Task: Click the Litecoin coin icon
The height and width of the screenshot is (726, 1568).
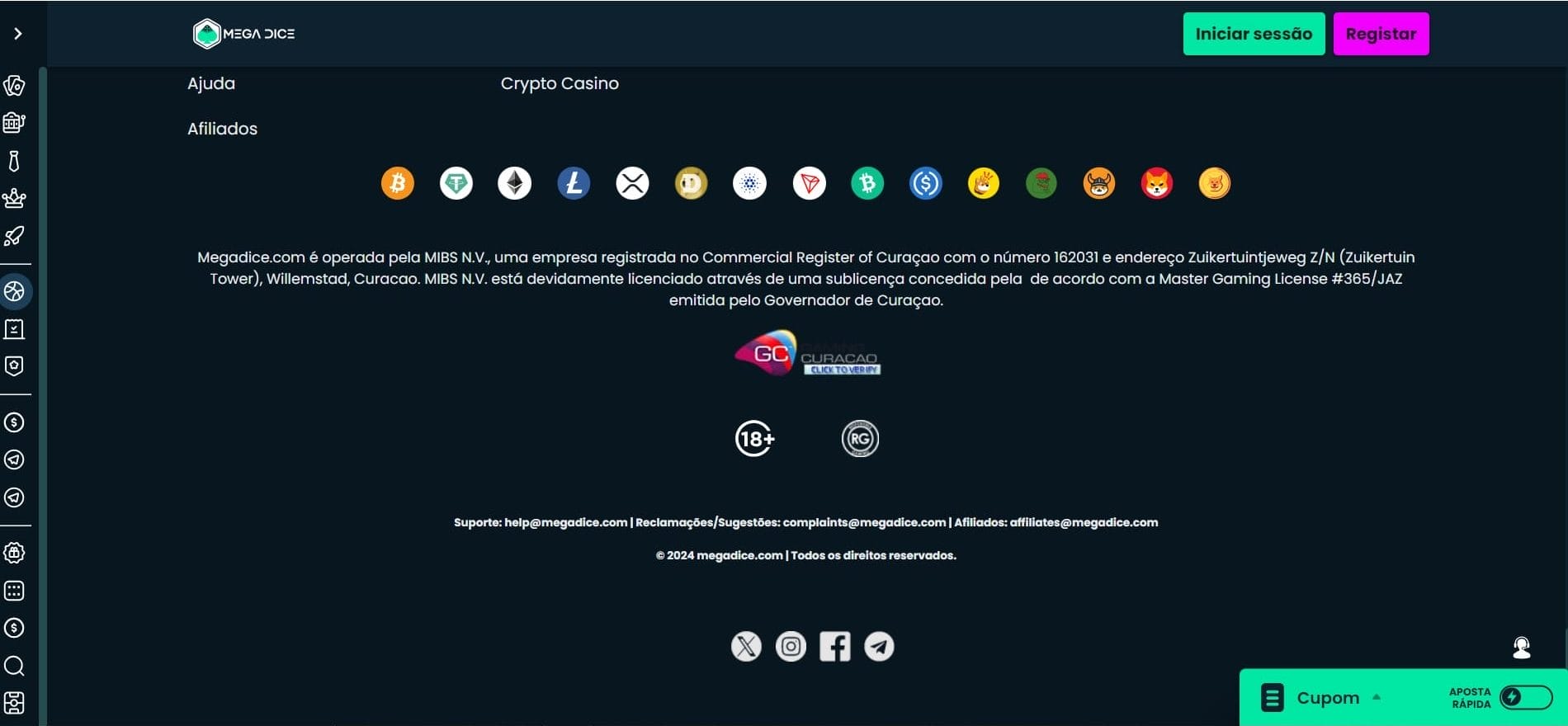Action: point(574,183)
